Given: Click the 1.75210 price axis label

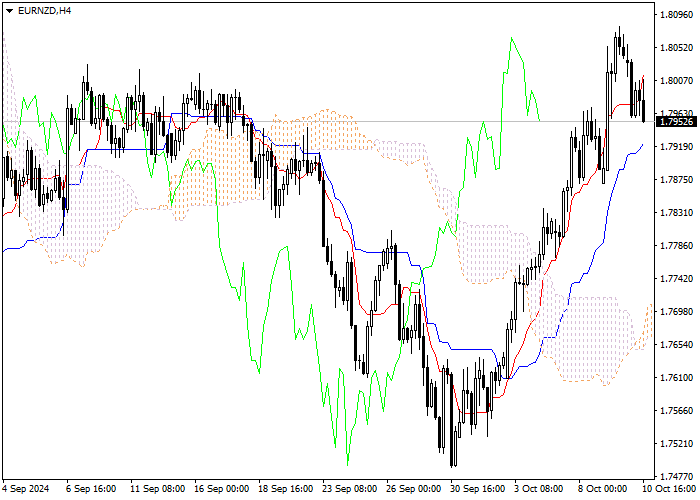Looking at the screenshot, I should [x=677, y=444].
